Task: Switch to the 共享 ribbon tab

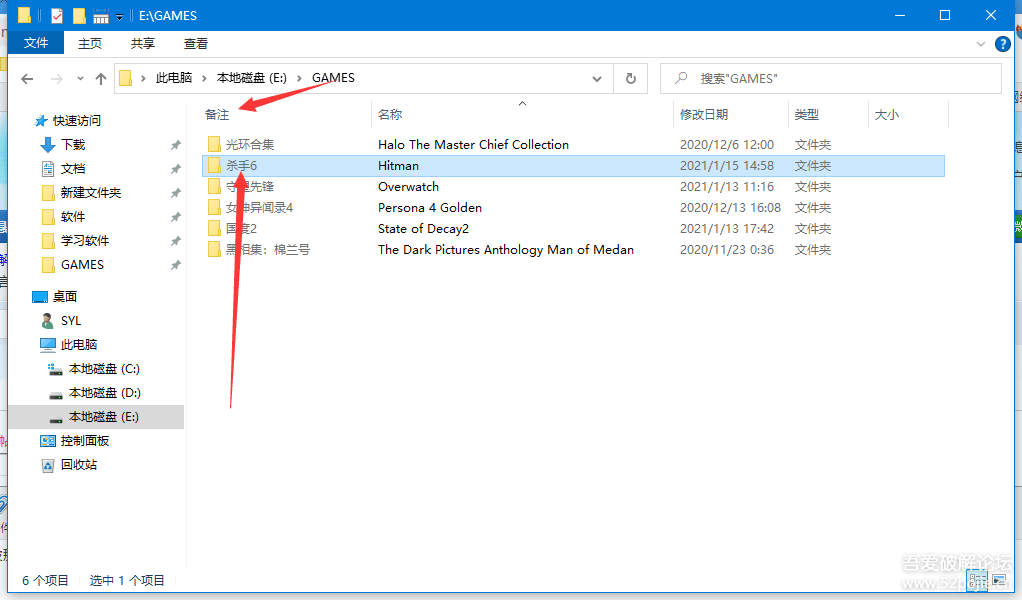Action: (x=143, y=44)
